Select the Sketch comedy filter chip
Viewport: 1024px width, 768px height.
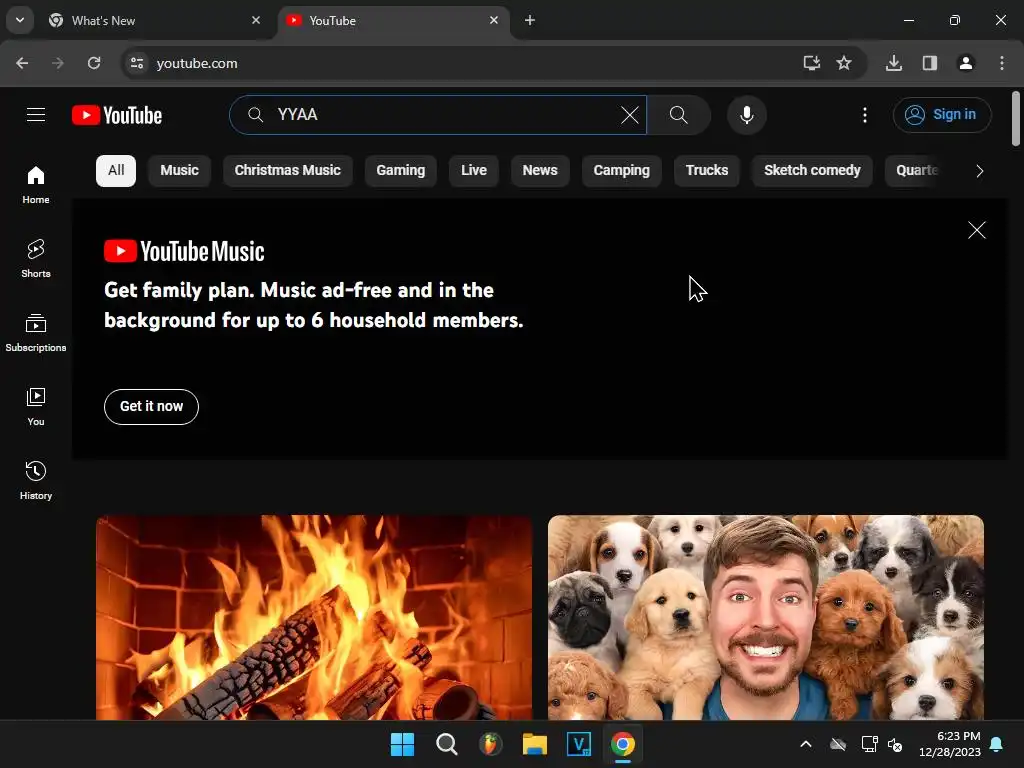pos(812,170)
